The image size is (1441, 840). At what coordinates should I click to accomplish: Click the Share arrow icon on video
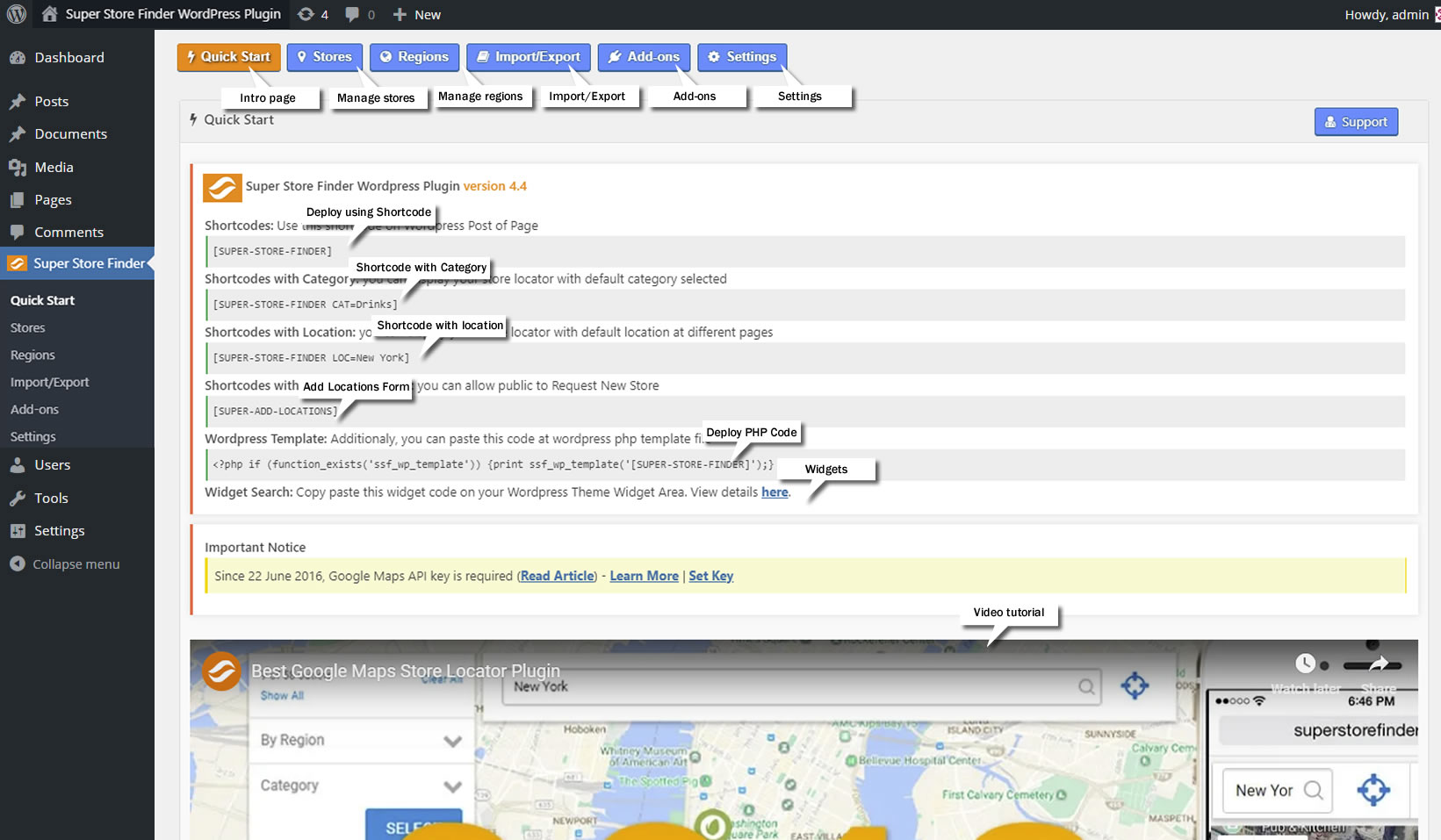(1379, 664)
